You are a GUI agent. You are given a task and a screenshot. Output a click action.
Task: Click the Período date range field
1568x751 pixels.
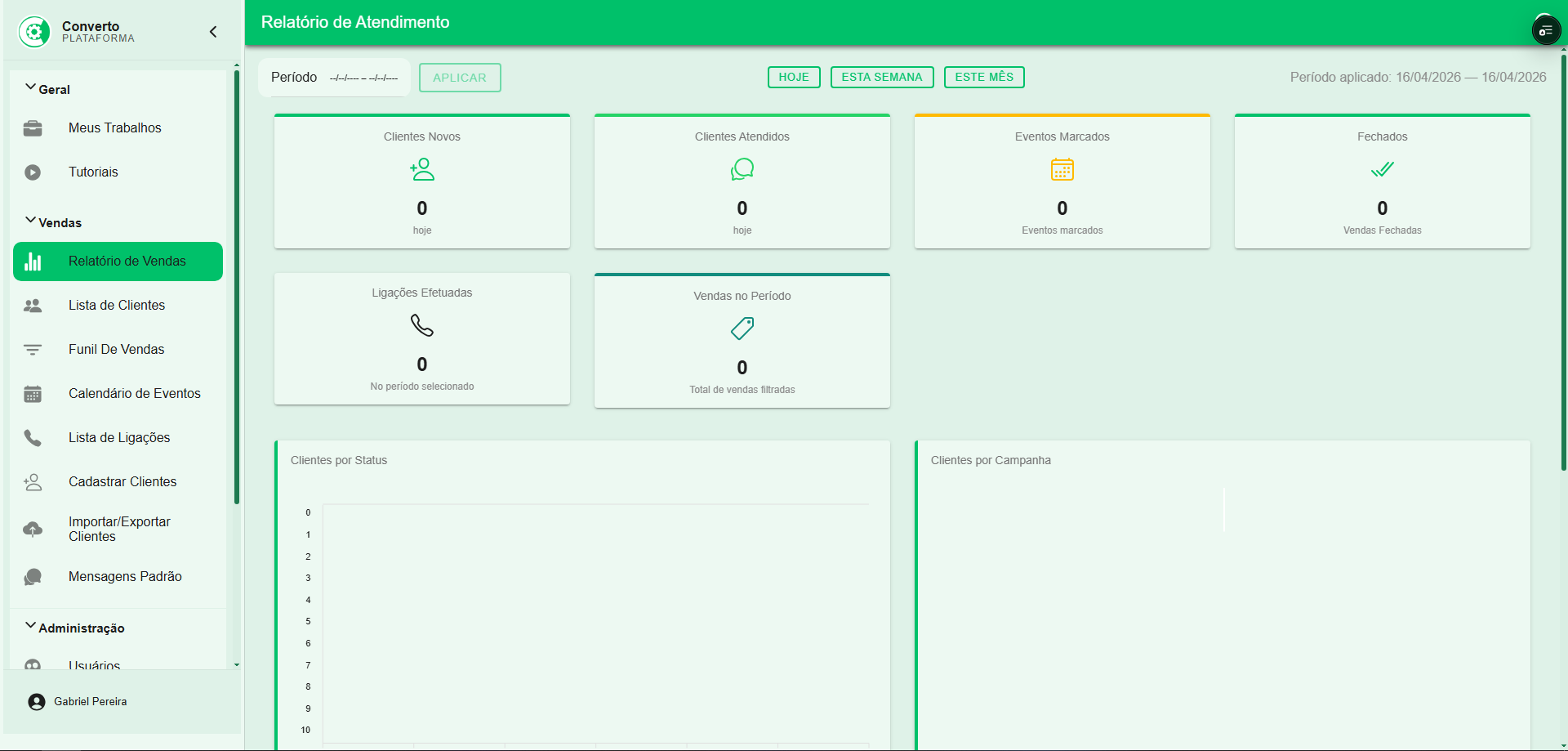(363, 78)
